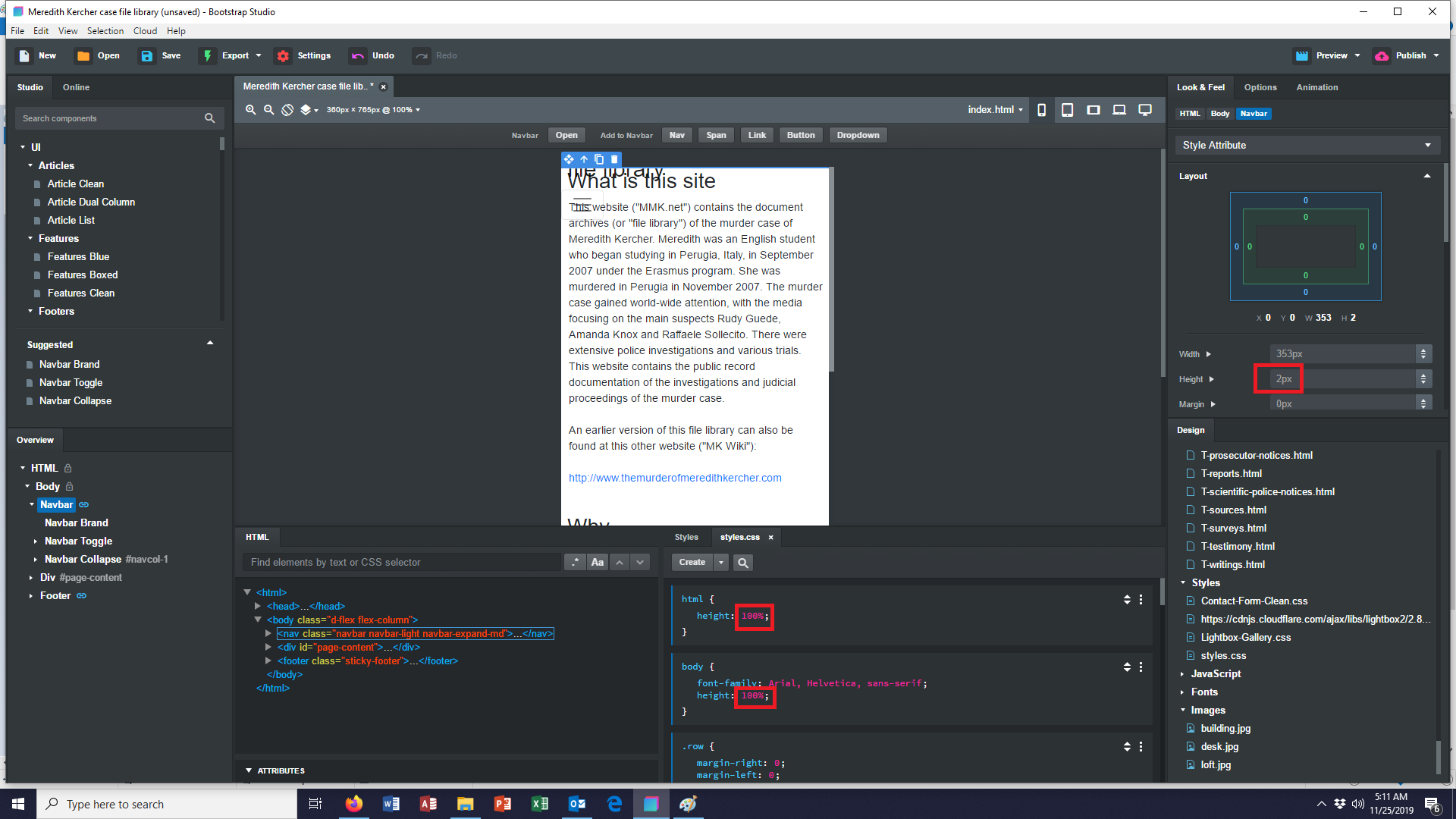Expand the head tag node
The height and width of the screenshot is (819, 1456).
258,606
